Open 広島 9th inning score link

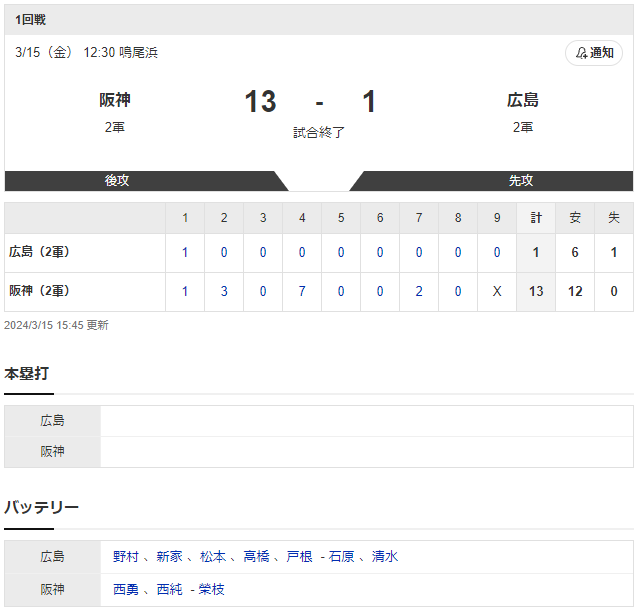(498, 254)
